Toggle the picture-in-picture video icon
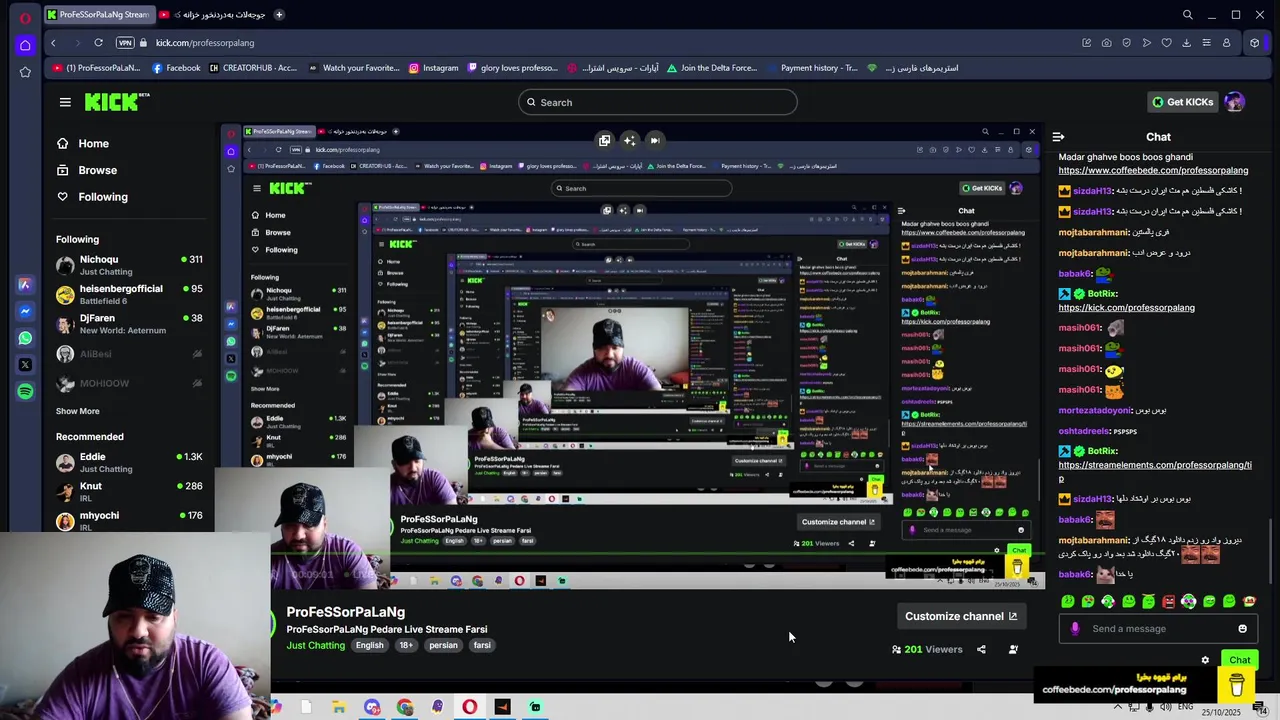 (x=604, y=141)
